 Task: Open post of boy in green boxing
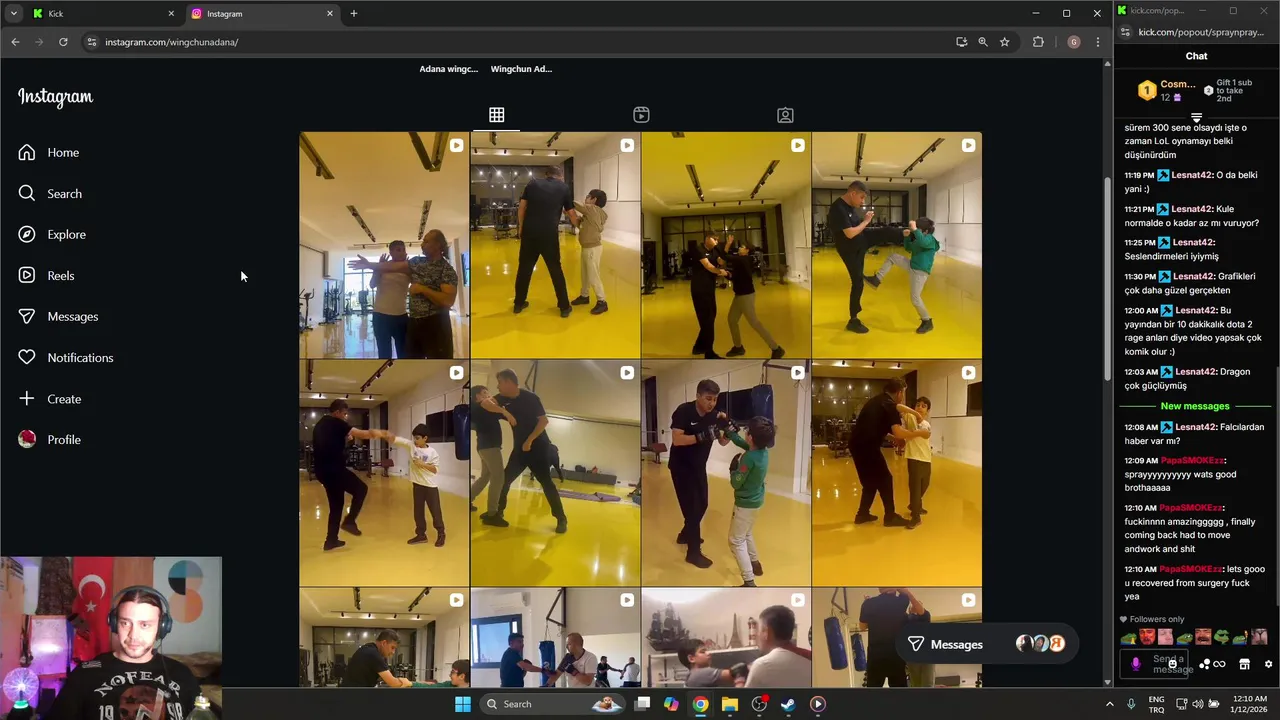(x=726, y=473)
